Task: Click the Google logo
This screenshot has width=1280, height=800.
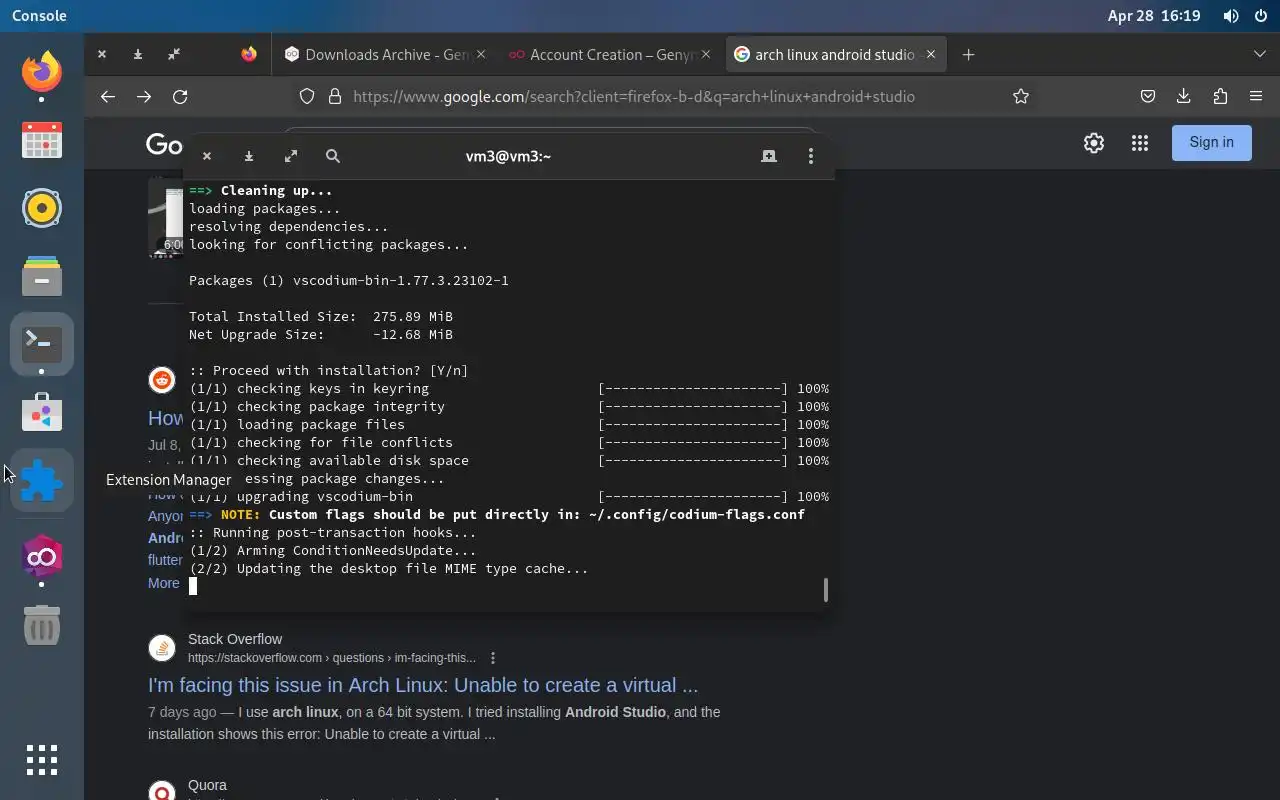Action: point(165,144)
